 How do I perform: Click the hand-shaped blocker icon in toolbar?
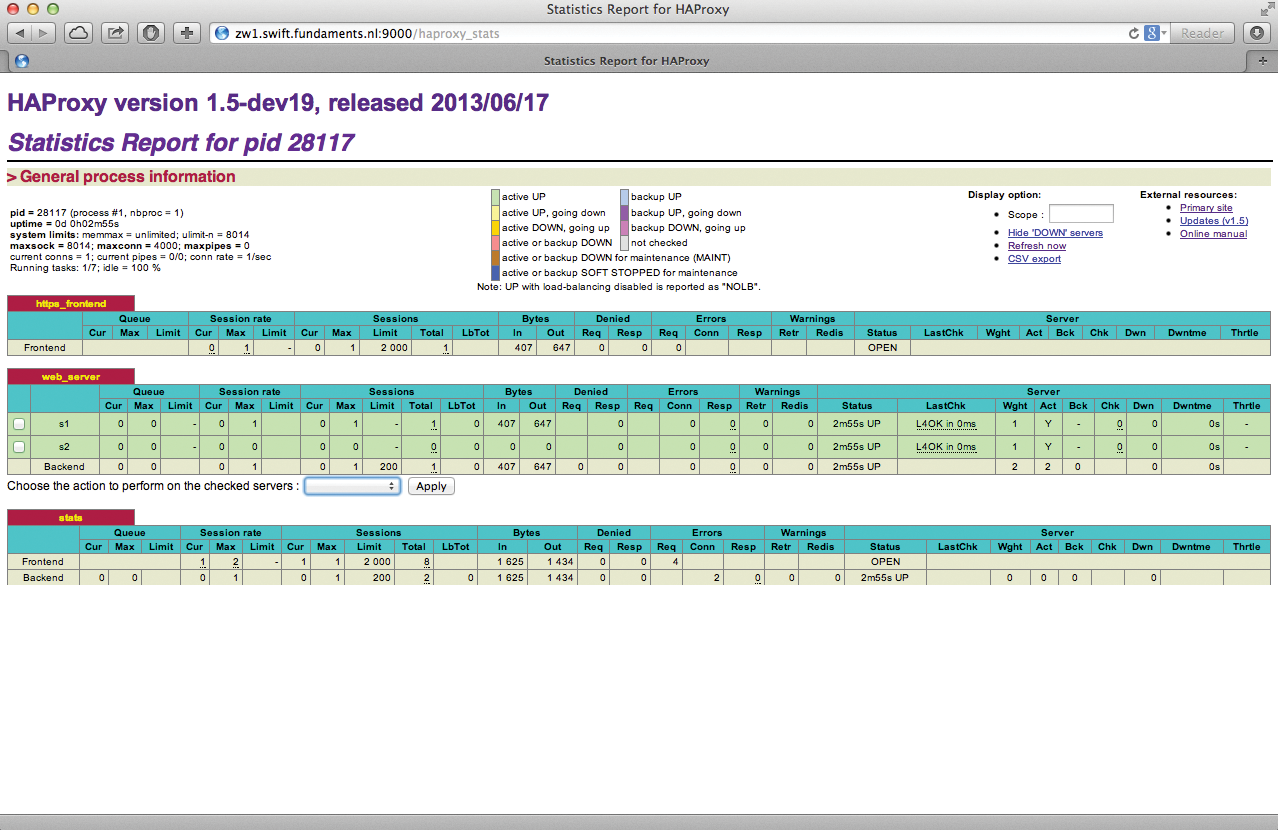click(150, 33)
